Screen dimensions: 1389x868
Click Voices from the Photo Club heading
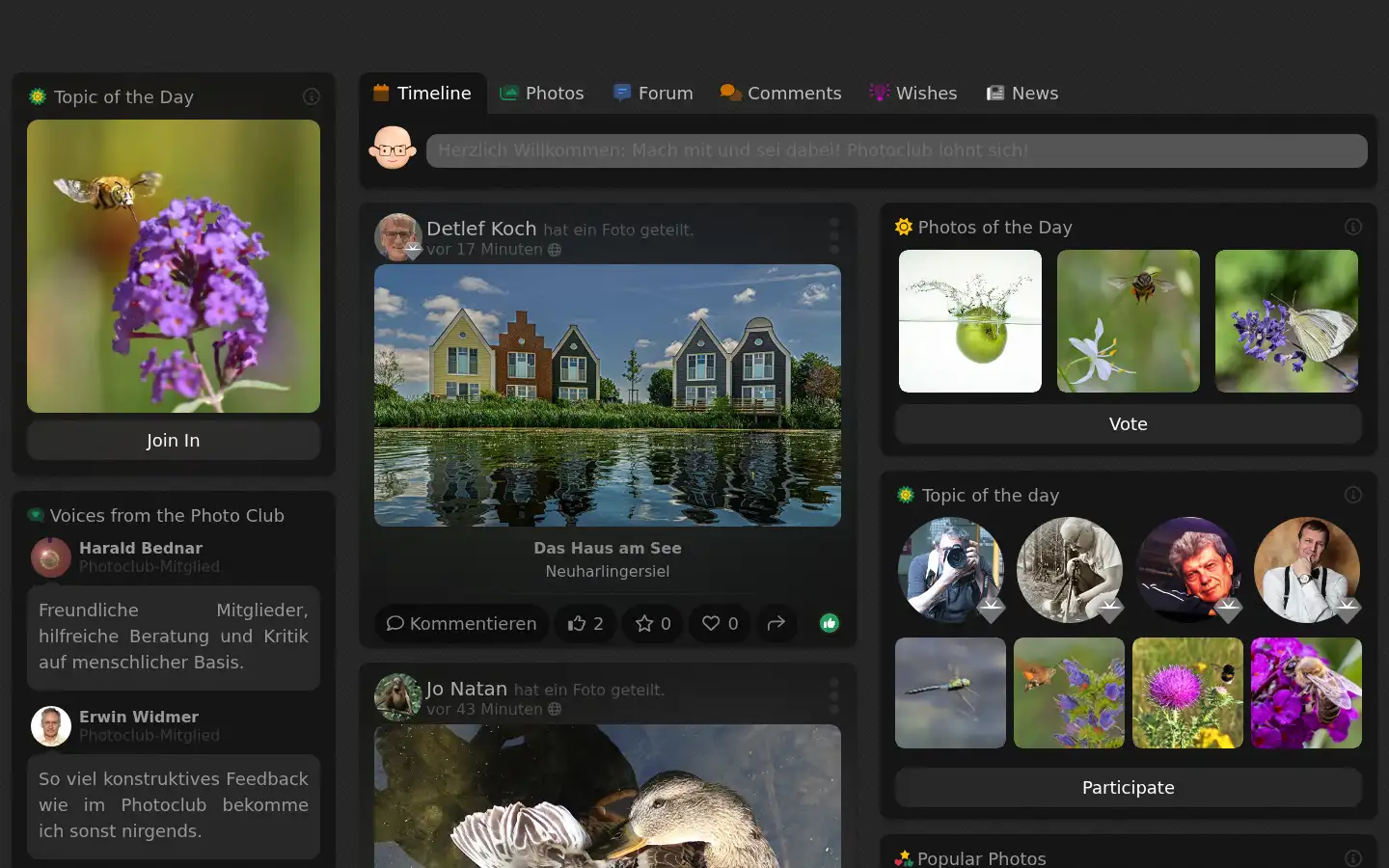[x=167, y=515]
